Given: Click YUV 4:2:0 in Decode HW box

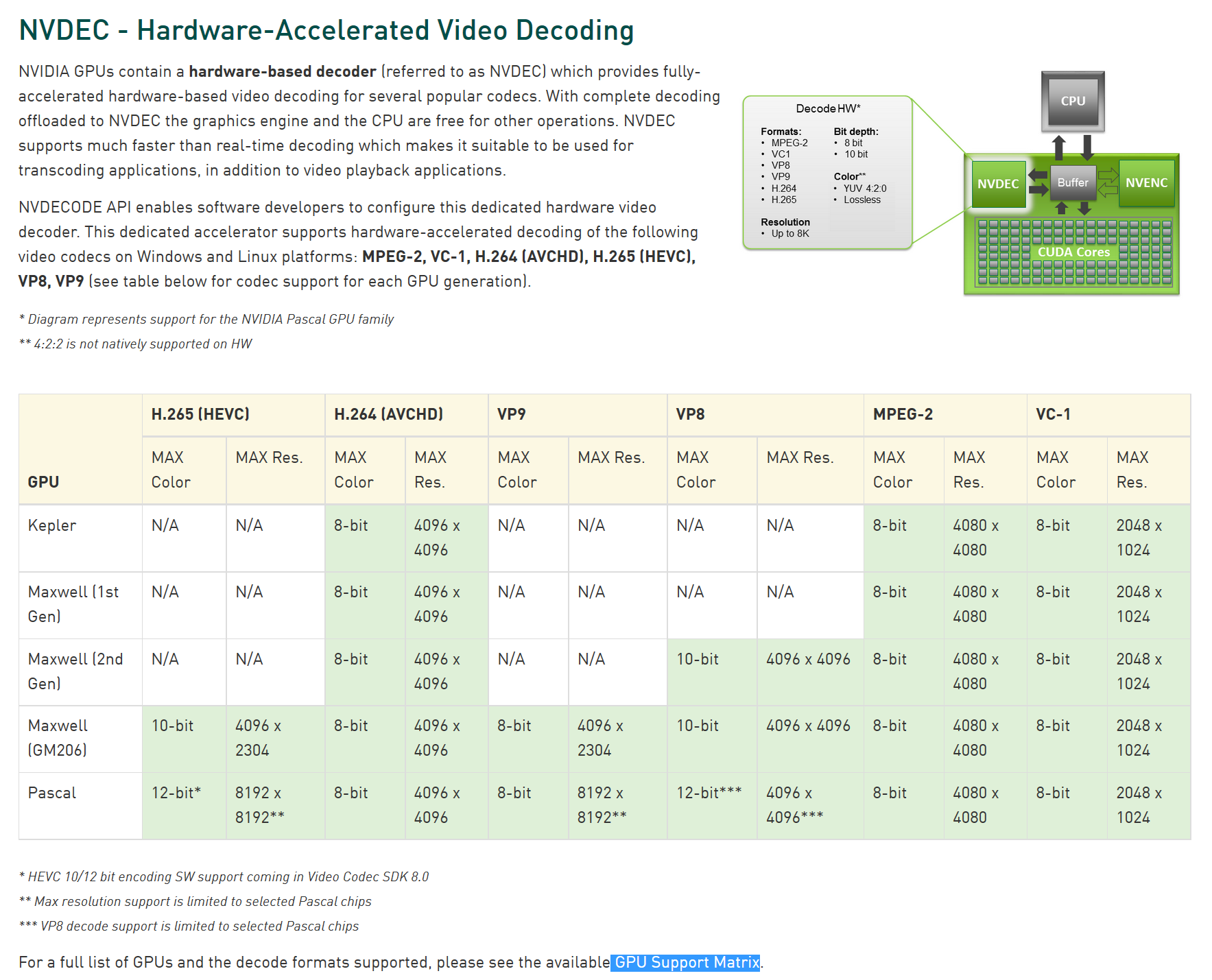Looking at the screenshot, I should pyautogui.click(x=865, y=189).
